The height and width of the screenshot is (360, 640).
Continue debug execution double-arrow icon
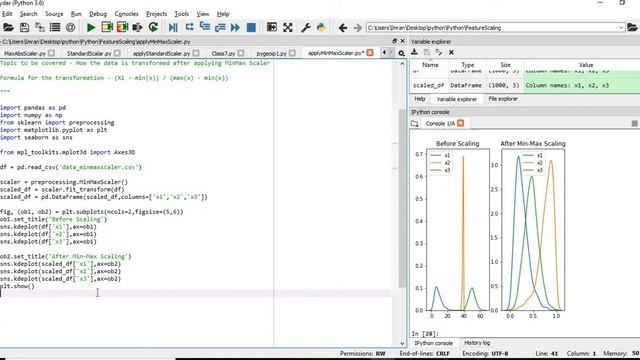coord(235,27)
